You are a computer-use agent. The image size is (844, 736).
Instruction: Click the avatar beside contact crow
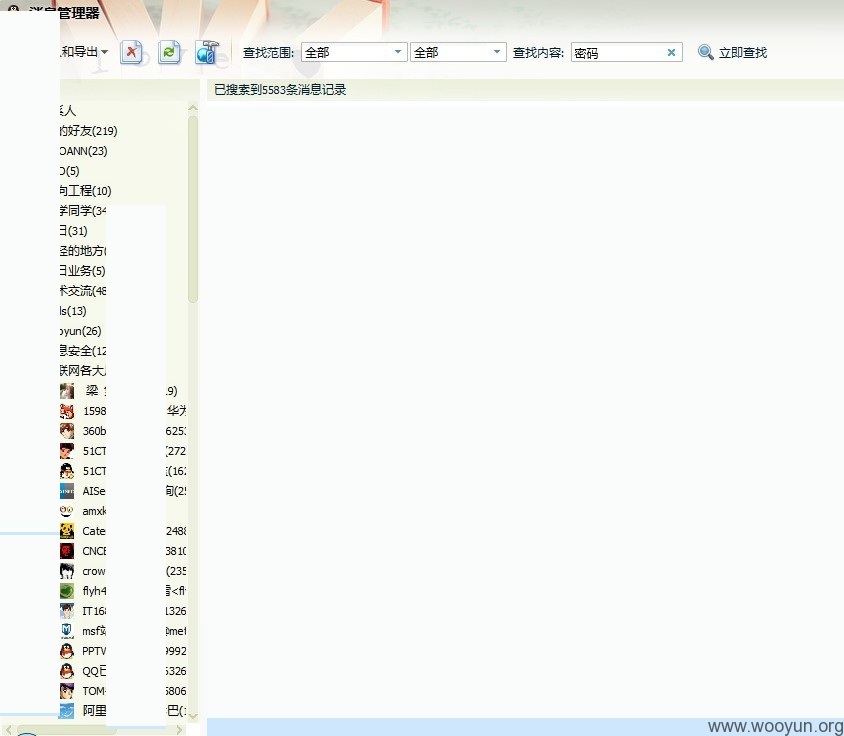[x=67, y=571]
